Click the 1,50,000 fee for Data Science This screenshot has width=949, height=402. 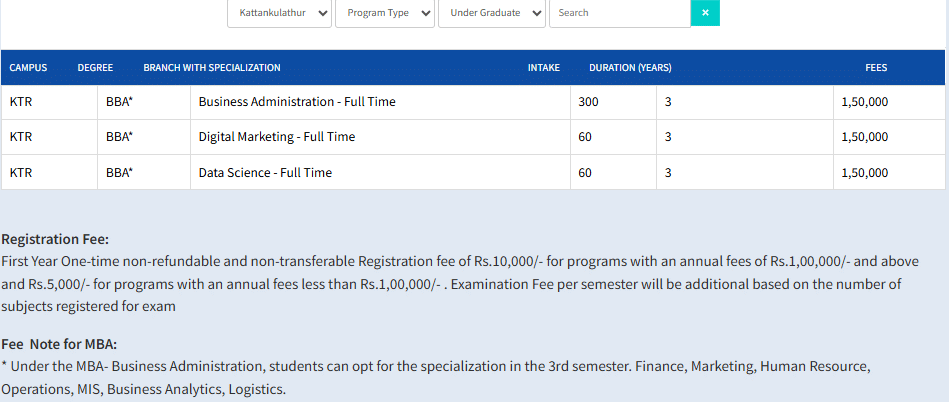point(865,172)
